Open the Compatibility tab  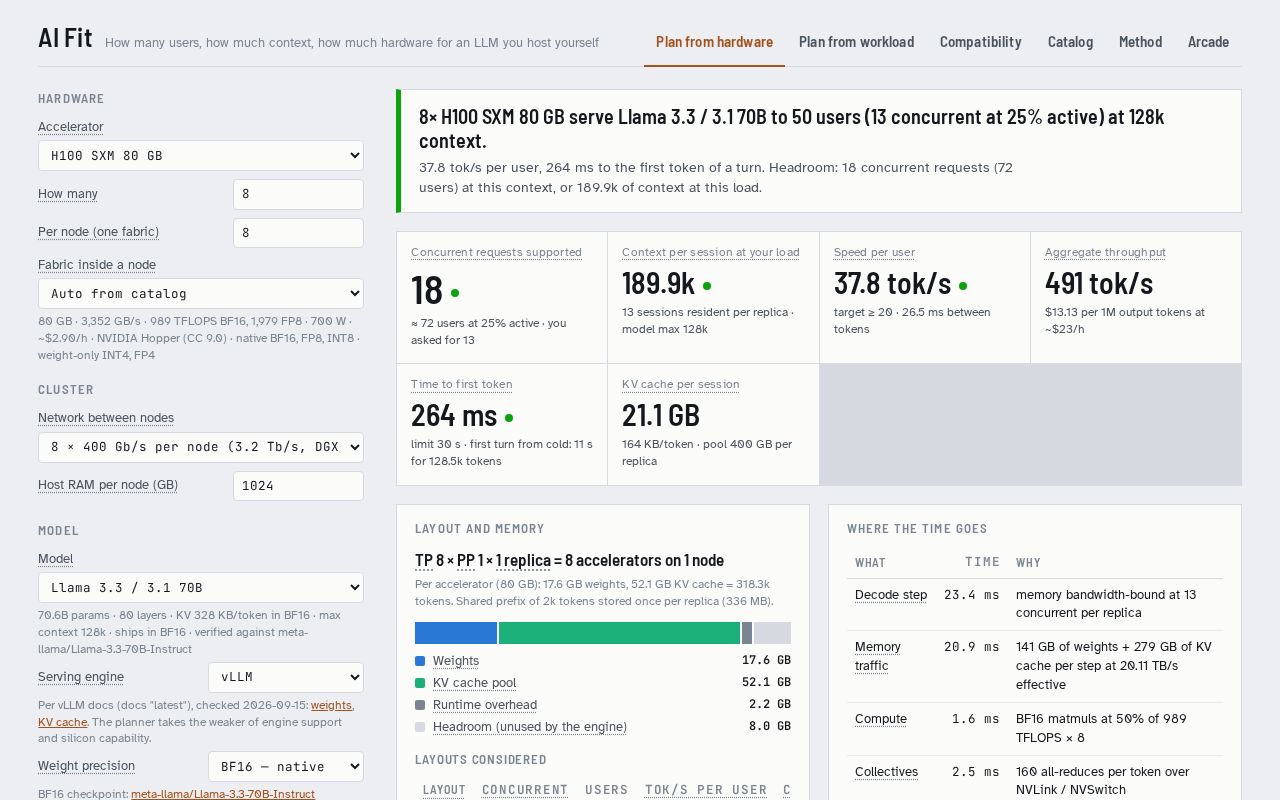coord(981,42)
